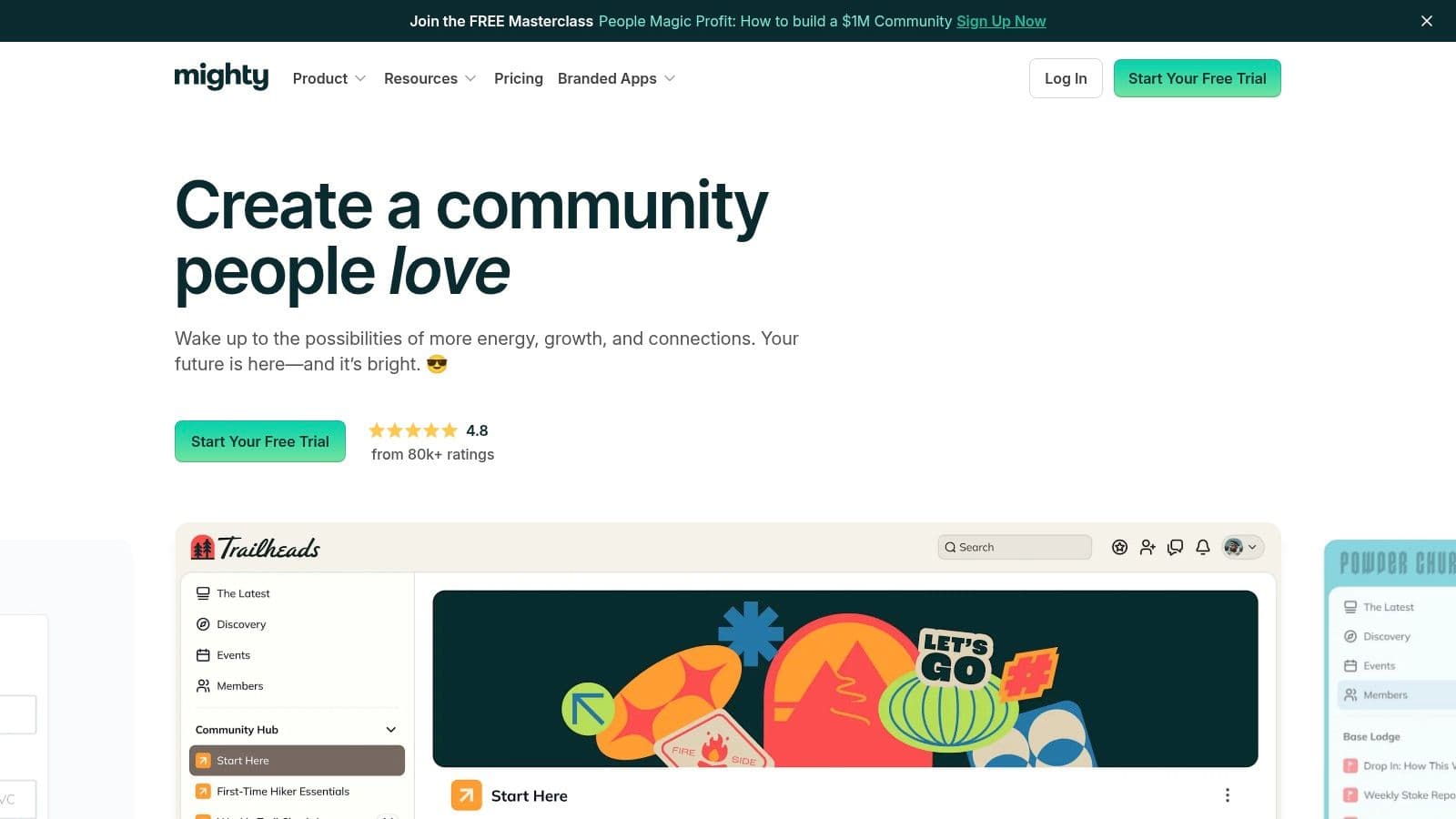Open the three-dot menu beside Start Here
1456x819 pixels.
pyautogui.click(x=1227, y=795)
